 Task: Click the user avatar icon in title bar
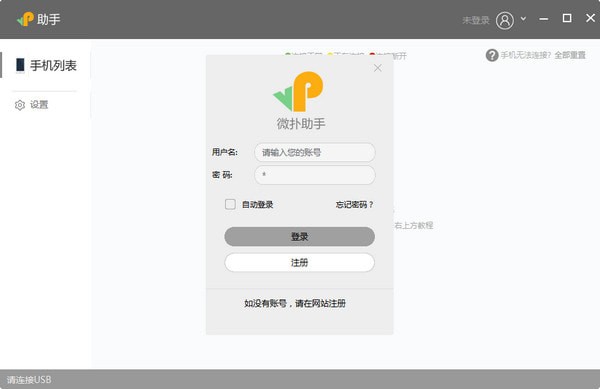tap(505, 20)
